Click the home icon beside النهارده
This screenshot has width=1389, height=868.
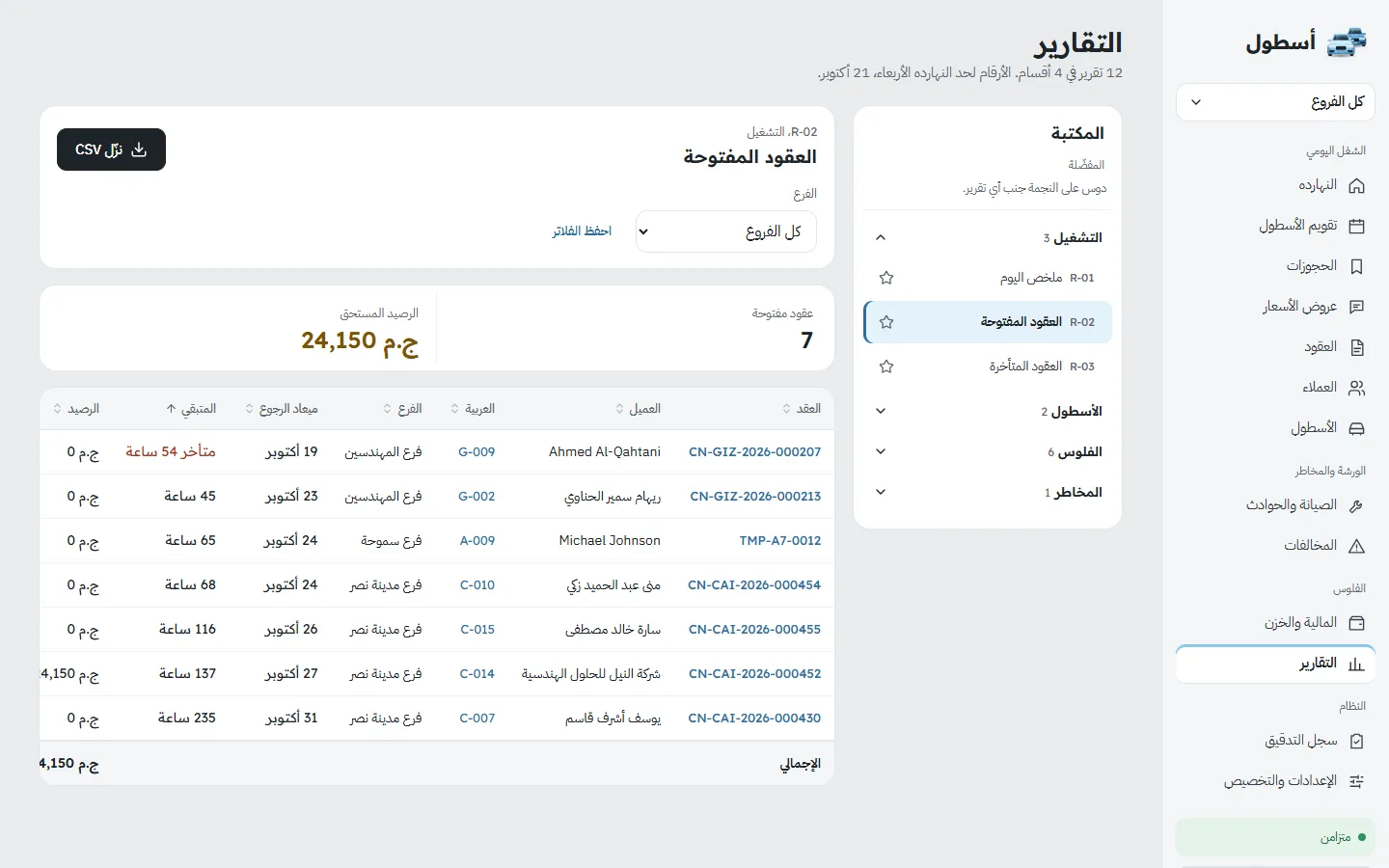(x=1356, y=185)
